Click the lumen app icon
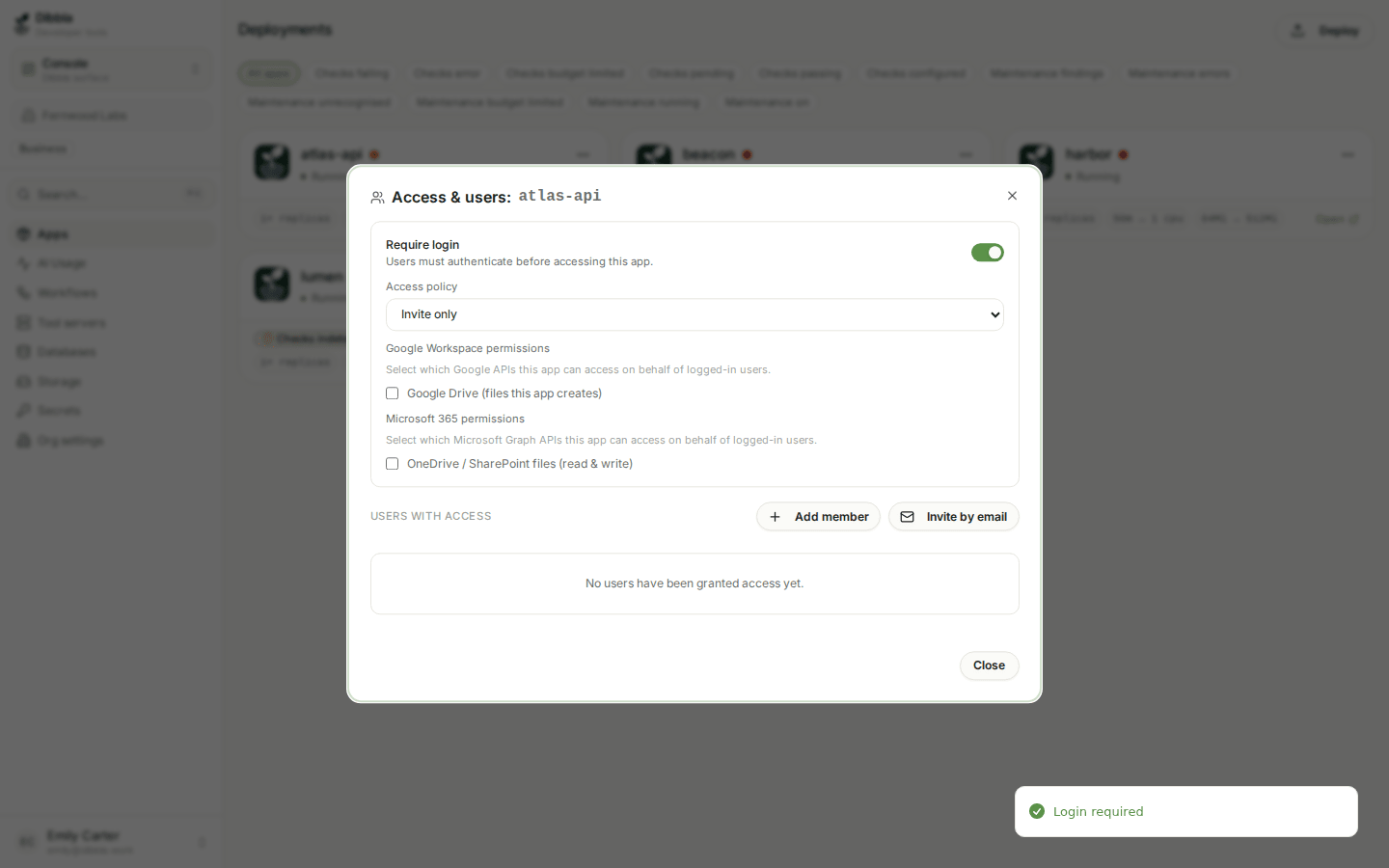This screenshot has height=868, width=1389. [272, 284]
